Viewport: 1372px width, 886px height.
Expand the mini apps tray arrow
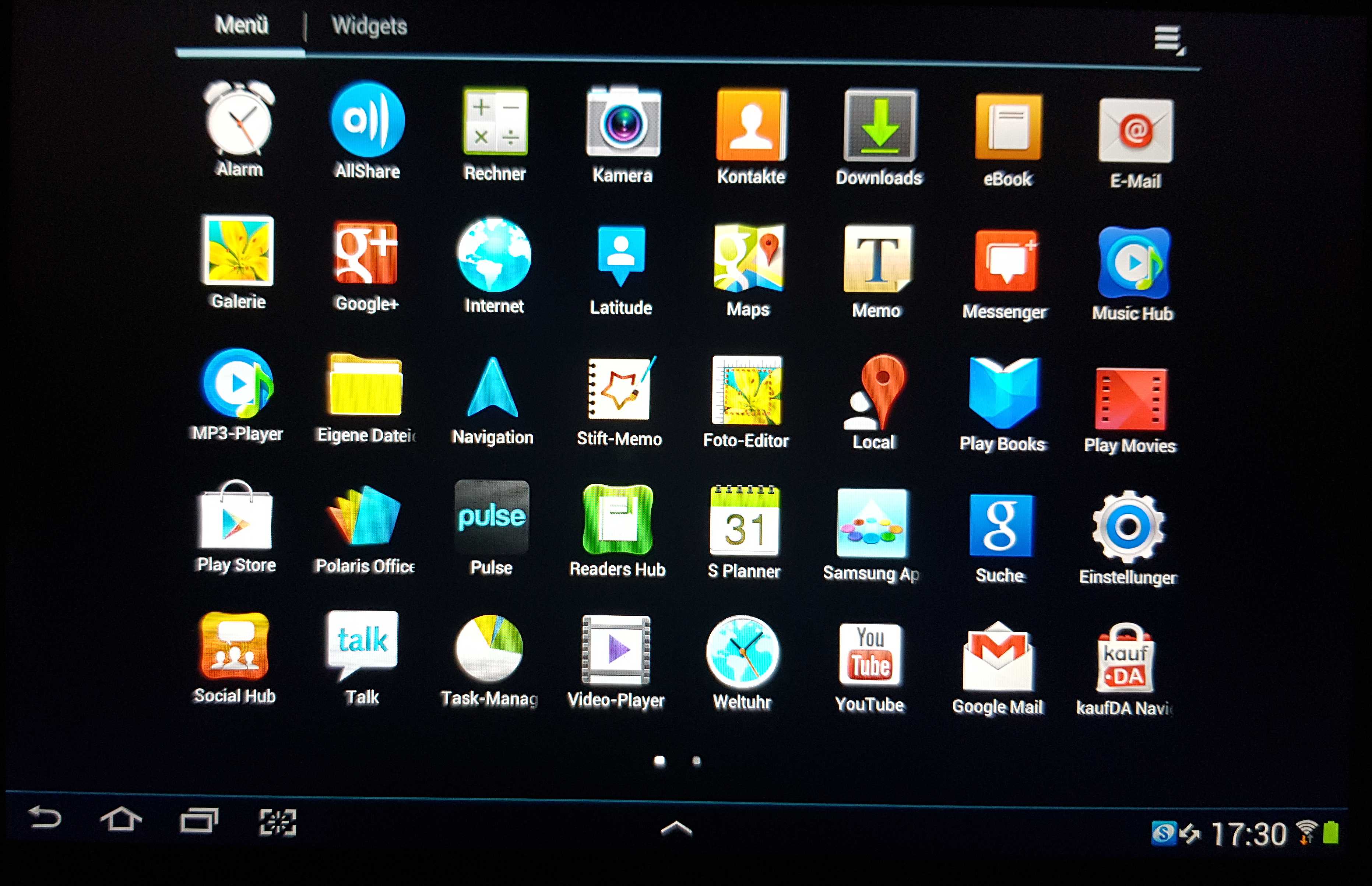click(x=676, y=828)
